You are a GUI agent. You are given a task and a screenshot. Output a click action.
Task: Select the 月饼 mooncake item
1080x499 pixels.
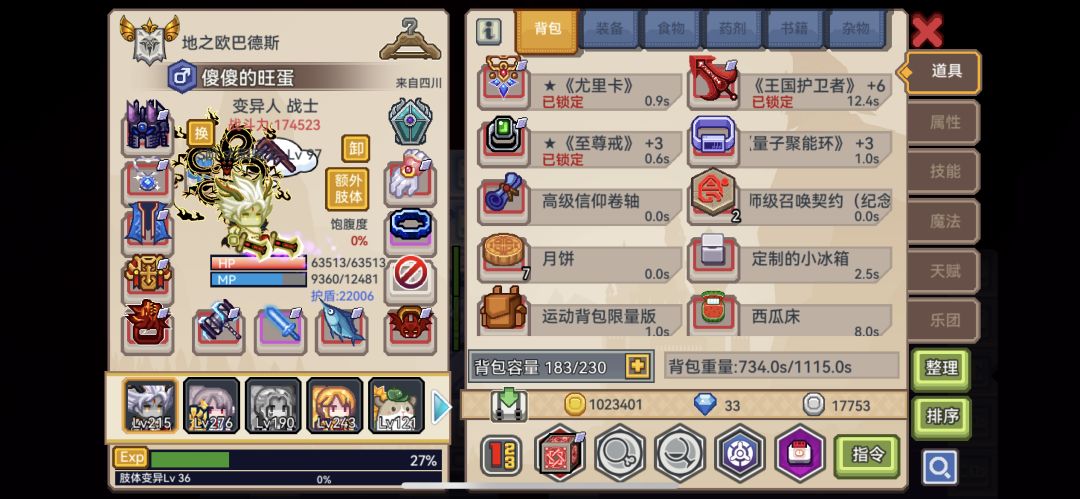tap(580, 260)
